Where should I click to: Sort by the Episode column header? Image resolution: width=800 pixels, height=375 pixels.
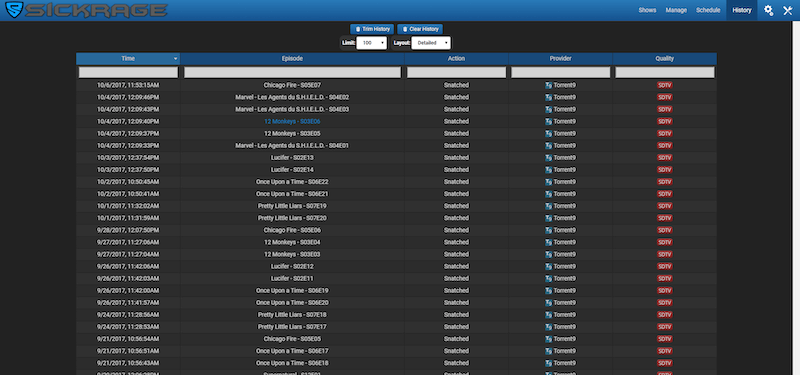(292, 59)
